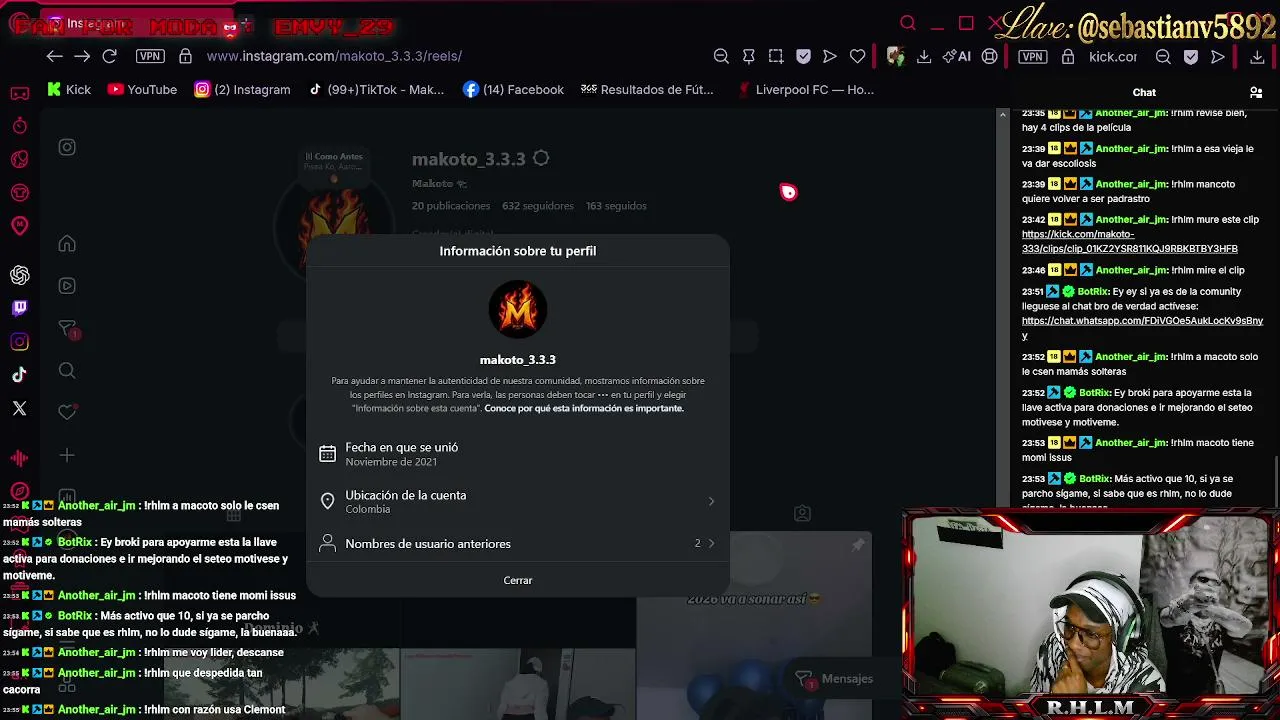
Task: Close the dialog with the Cerrar button
Action: 518,580
